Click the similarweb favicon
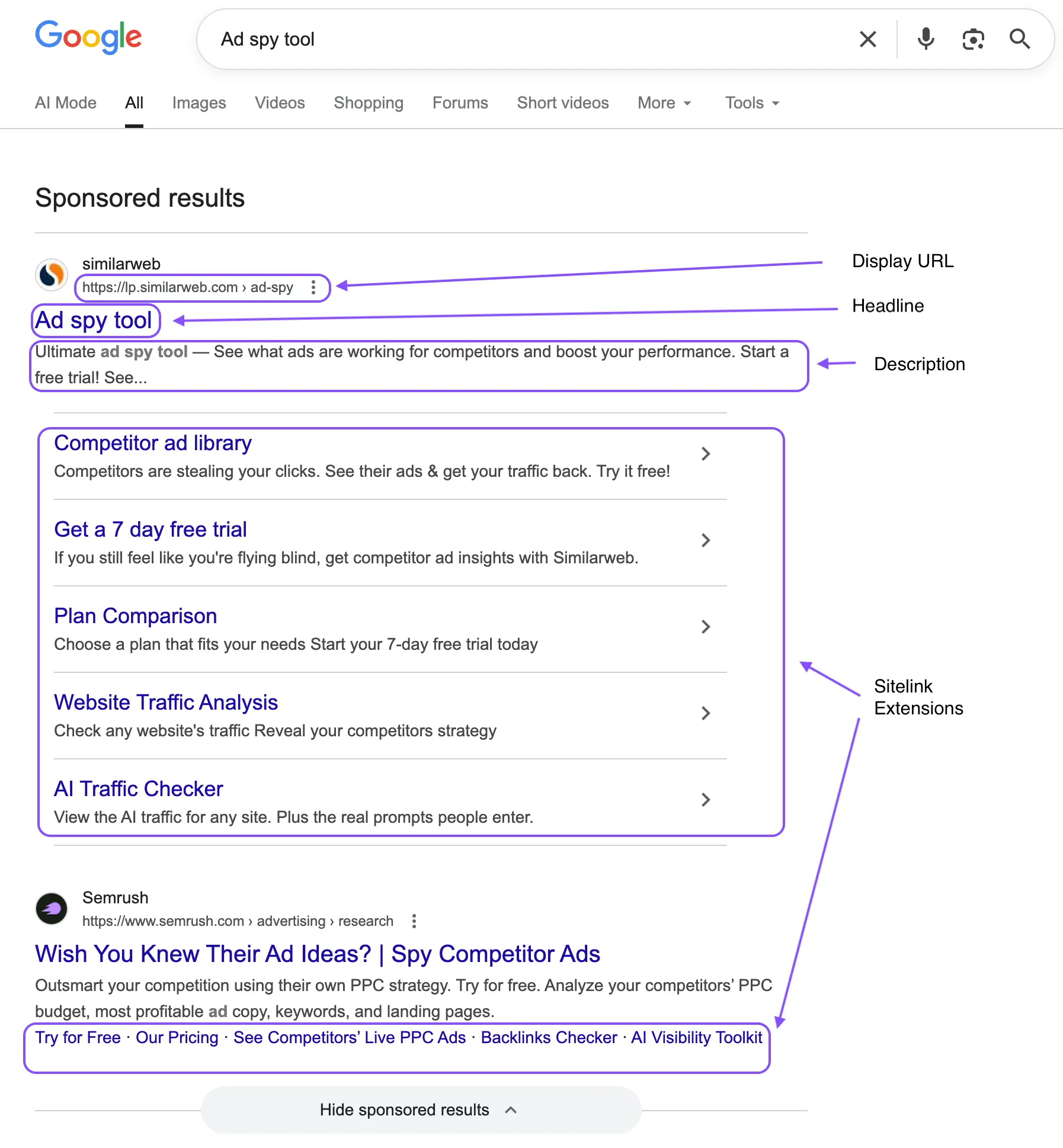This screenshot has width=1063, height=1148. click(52, 275)
